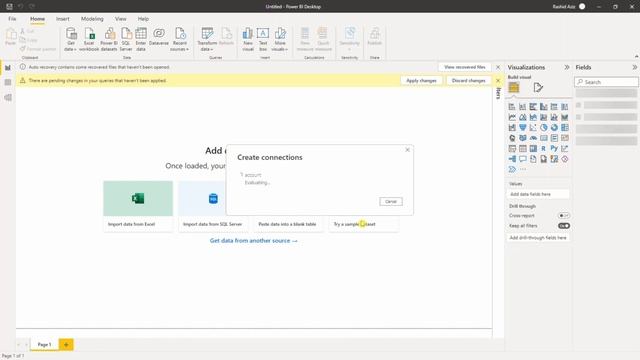Screen dimensions: 640x360
Task: Switch to Report view in sidebar
Action: click(8, 68)
